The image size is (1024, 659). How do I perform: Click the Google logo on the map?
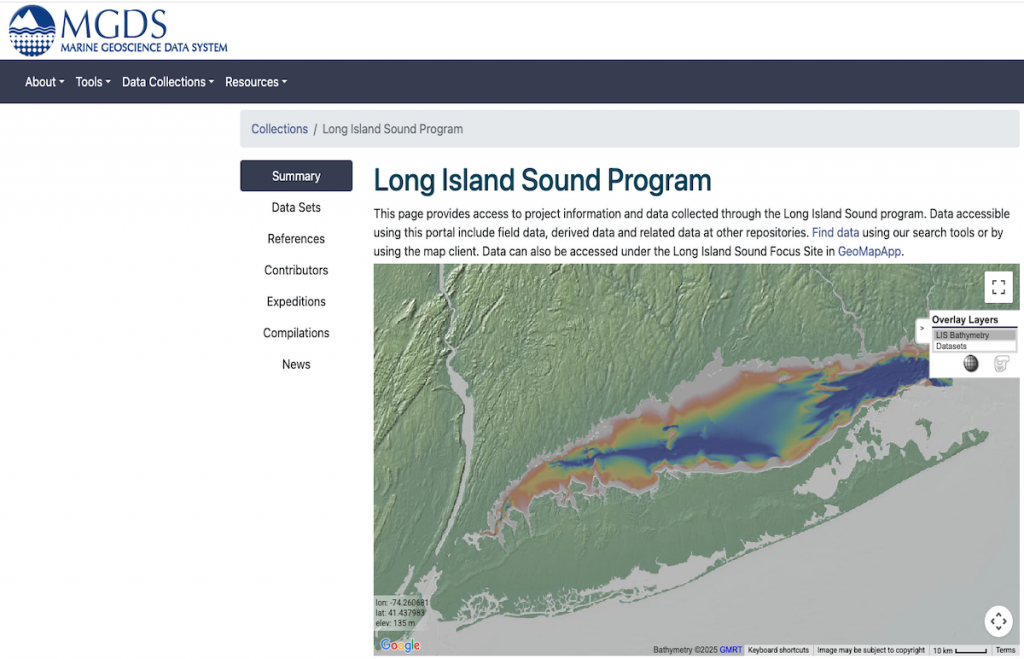398,645
